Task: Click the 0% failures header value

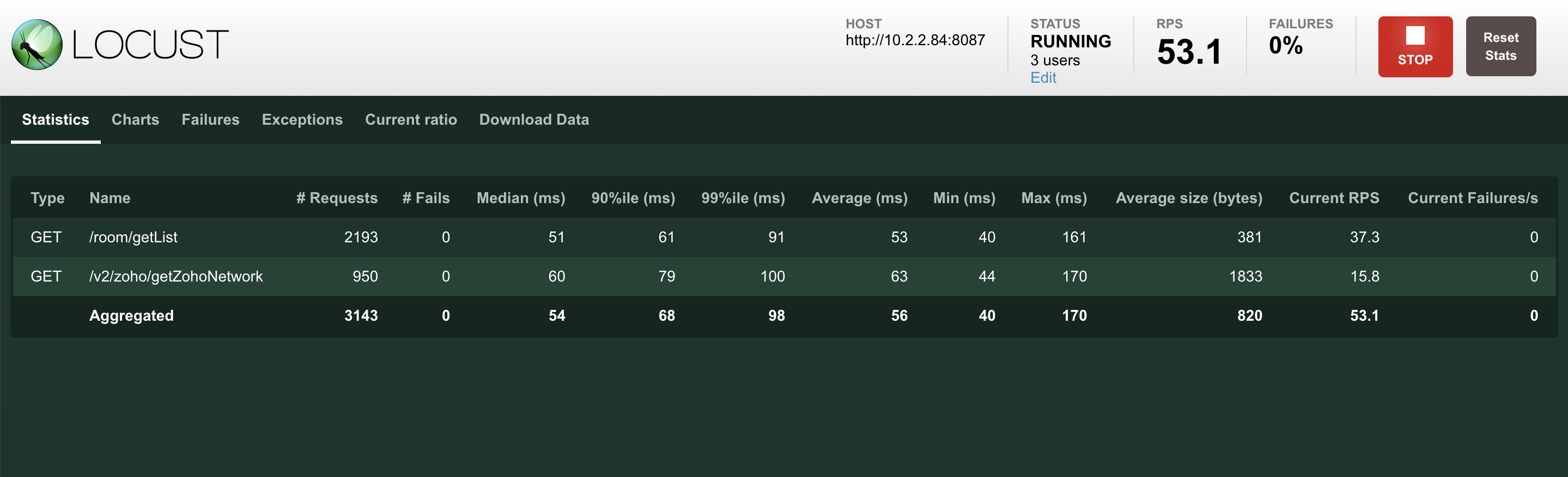Action: (x=1286, y=46)
